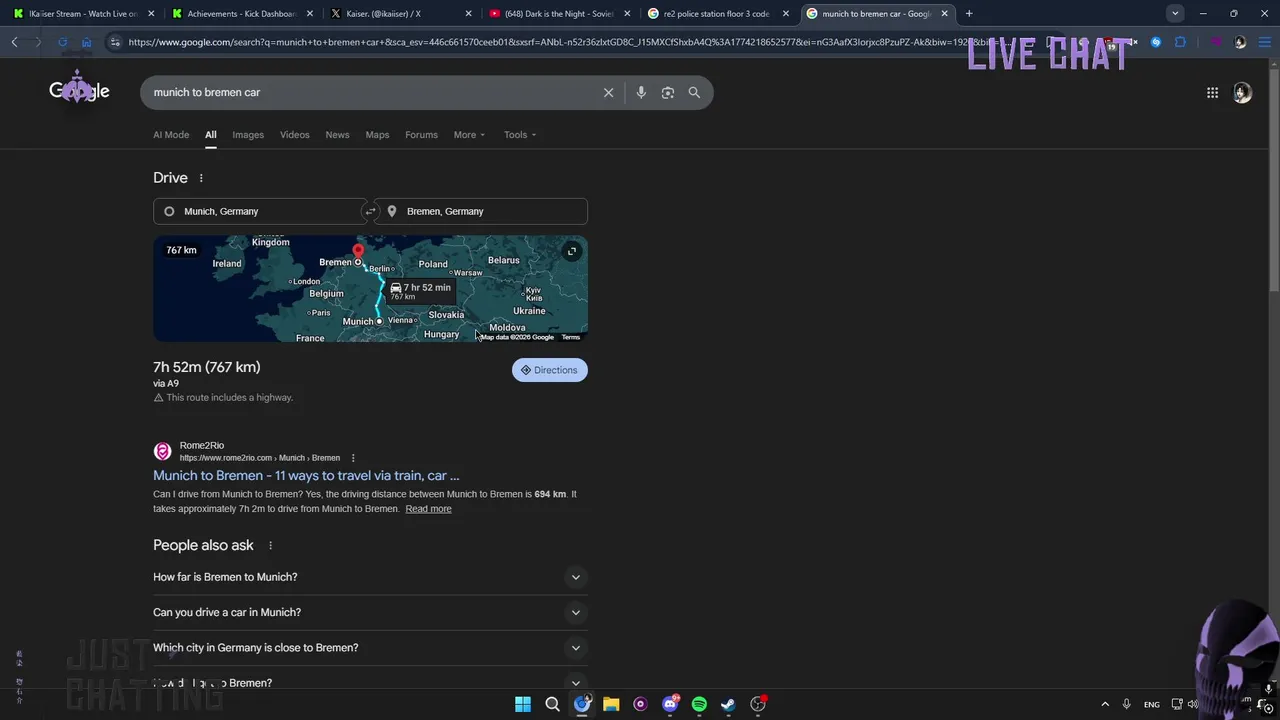Open File Explorer from taskbar
The image size is (1280, 720).
[611, 704]
